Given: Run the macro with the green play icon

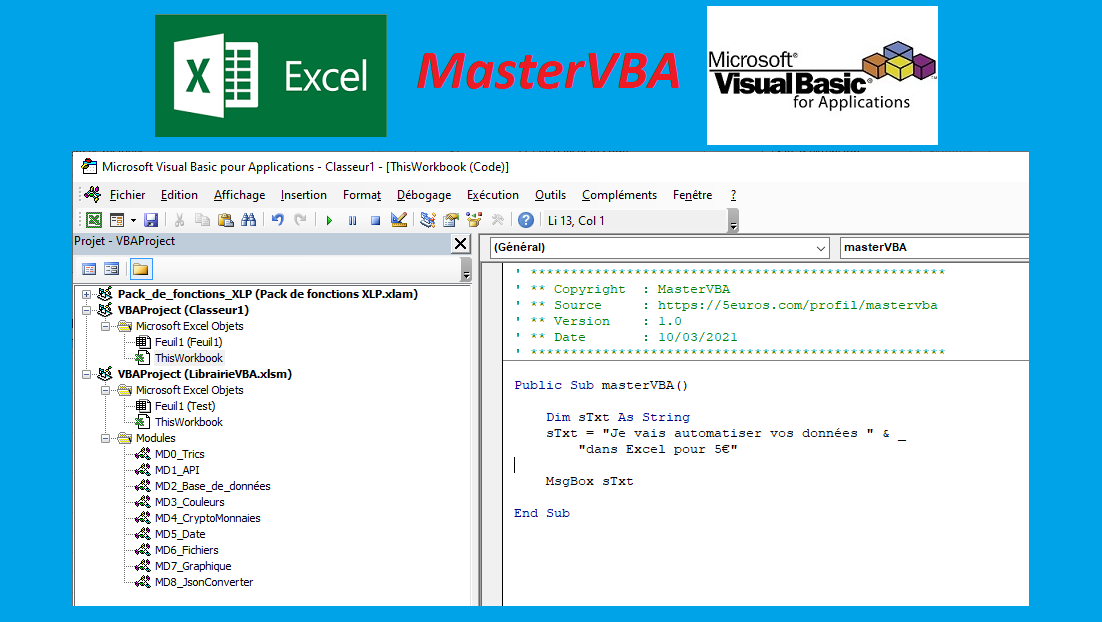Looking at the screenshot, I should [329, 221].
